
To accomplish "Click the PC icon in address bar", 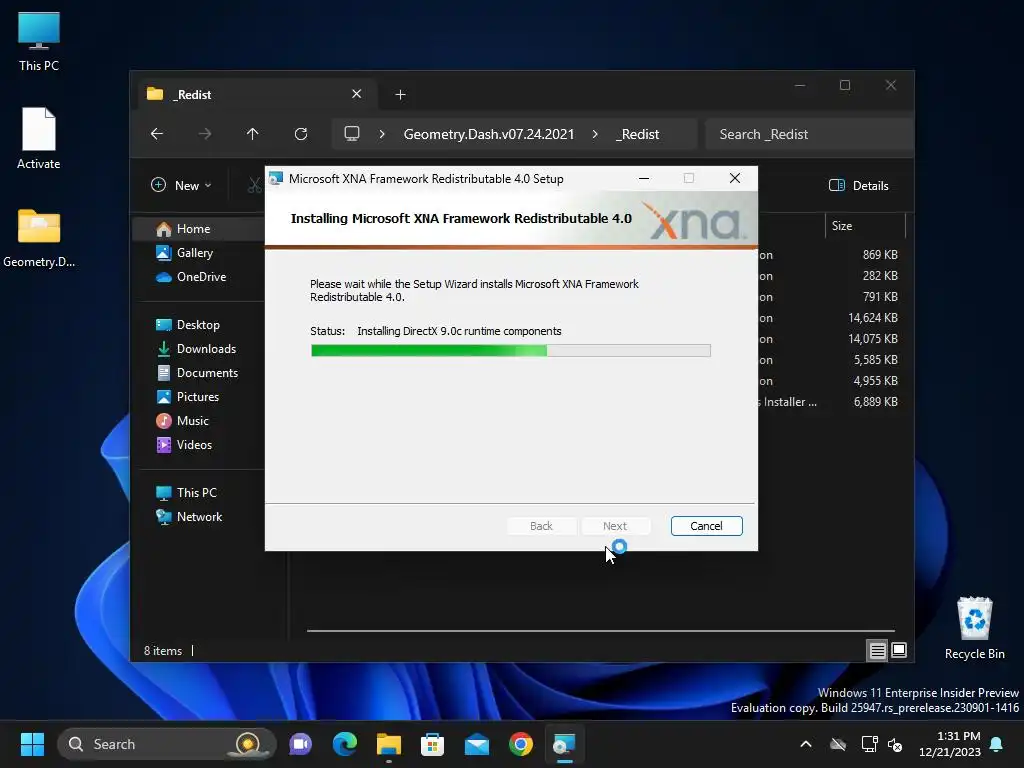I will pyautogui.click(x=352, y=134).
